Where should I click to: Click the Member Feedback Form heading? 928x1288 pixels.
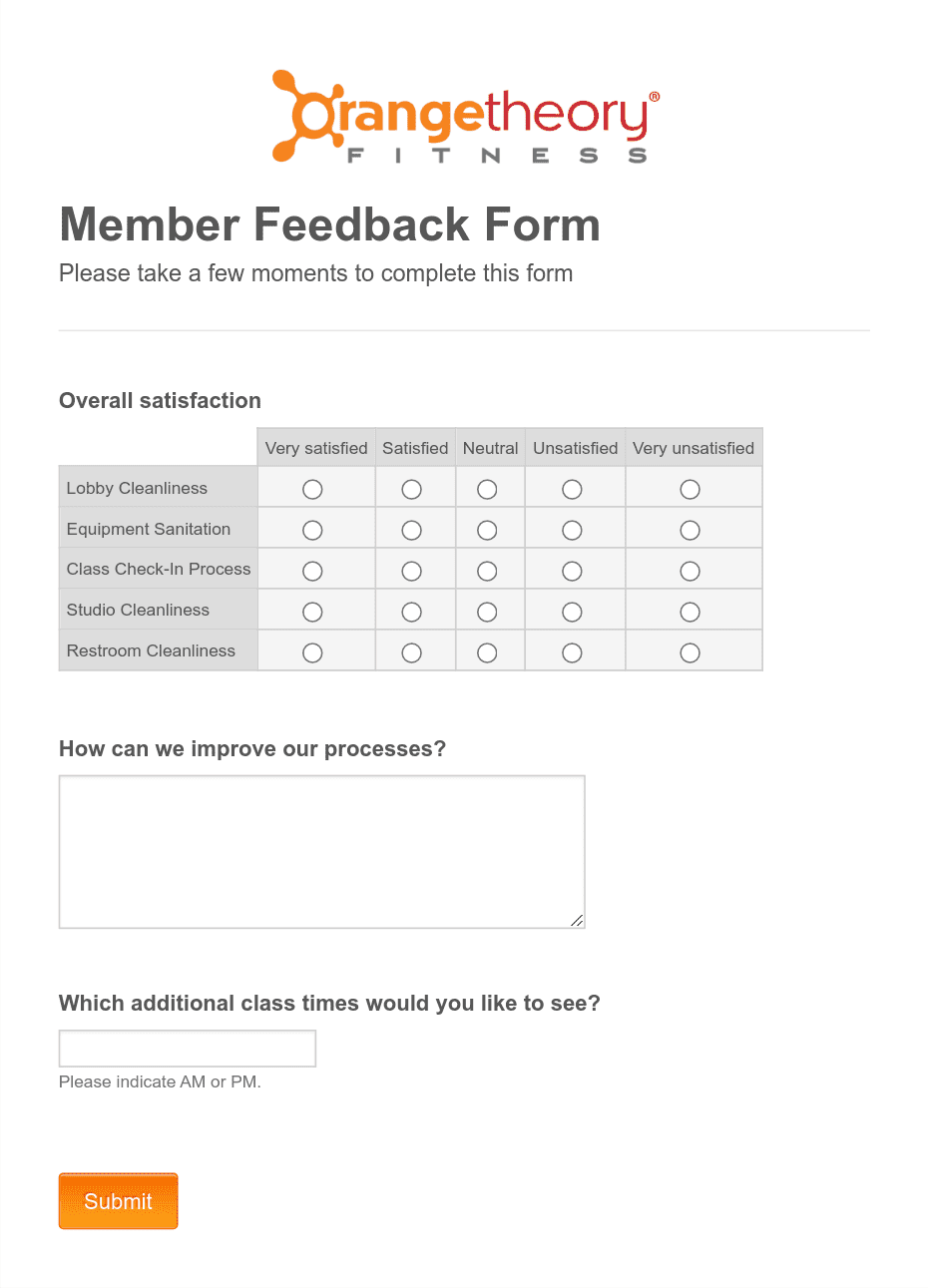(x=329, y=224)
